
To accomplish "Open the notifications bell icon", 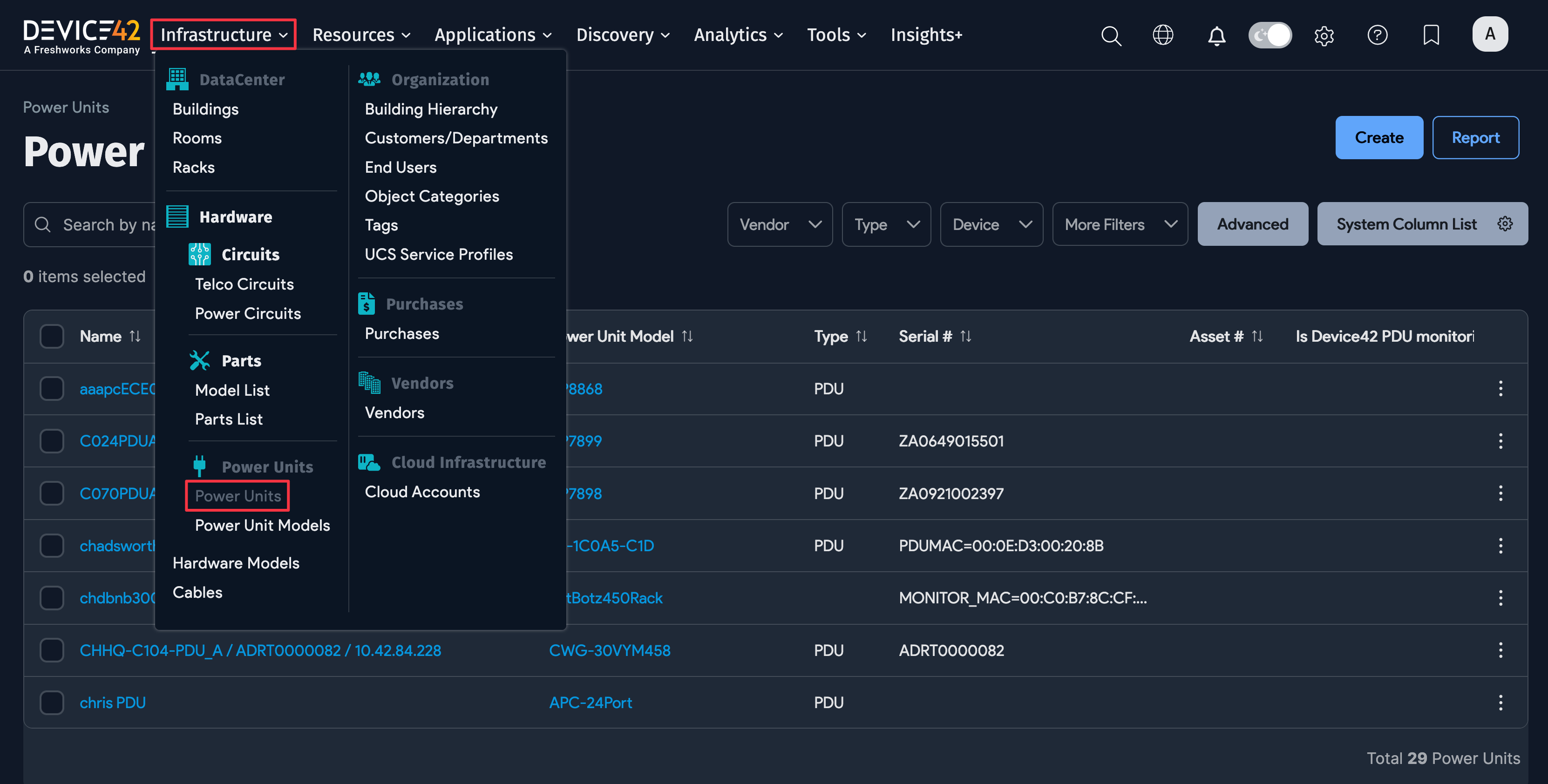I will pyautogui.click(x=1217, y=35).
